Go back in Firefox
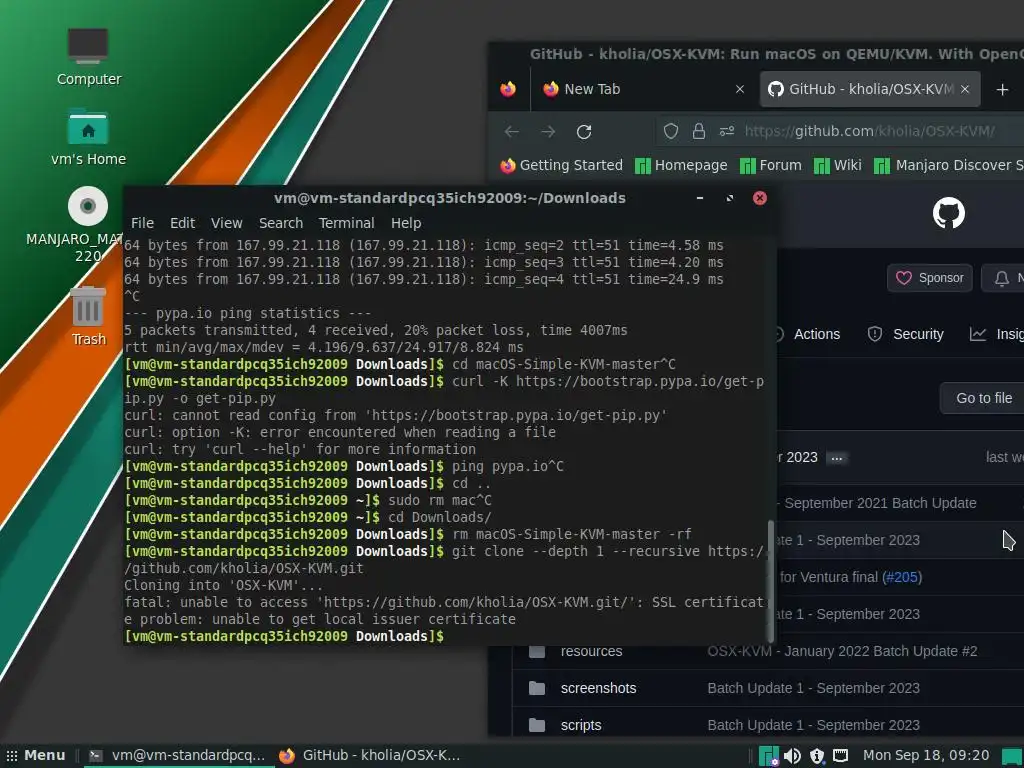This screenshot has width=1024, height=768. (x=512, y=131)
